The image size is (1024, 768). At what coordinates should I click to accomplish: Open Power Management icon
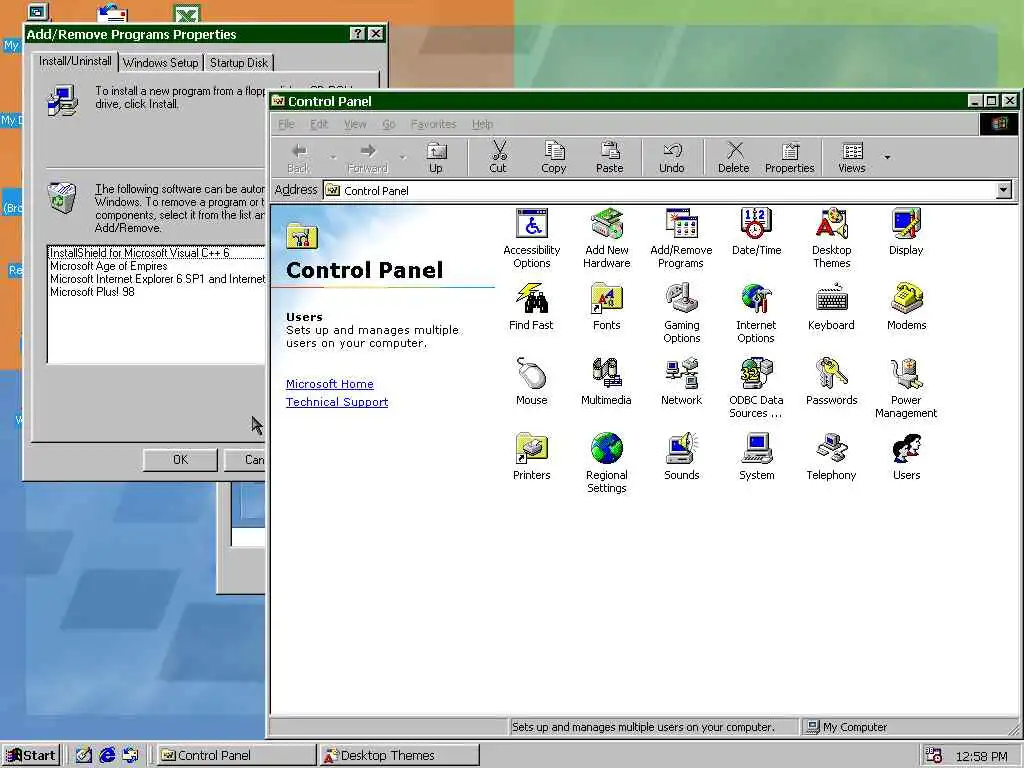tap(906, 389)
